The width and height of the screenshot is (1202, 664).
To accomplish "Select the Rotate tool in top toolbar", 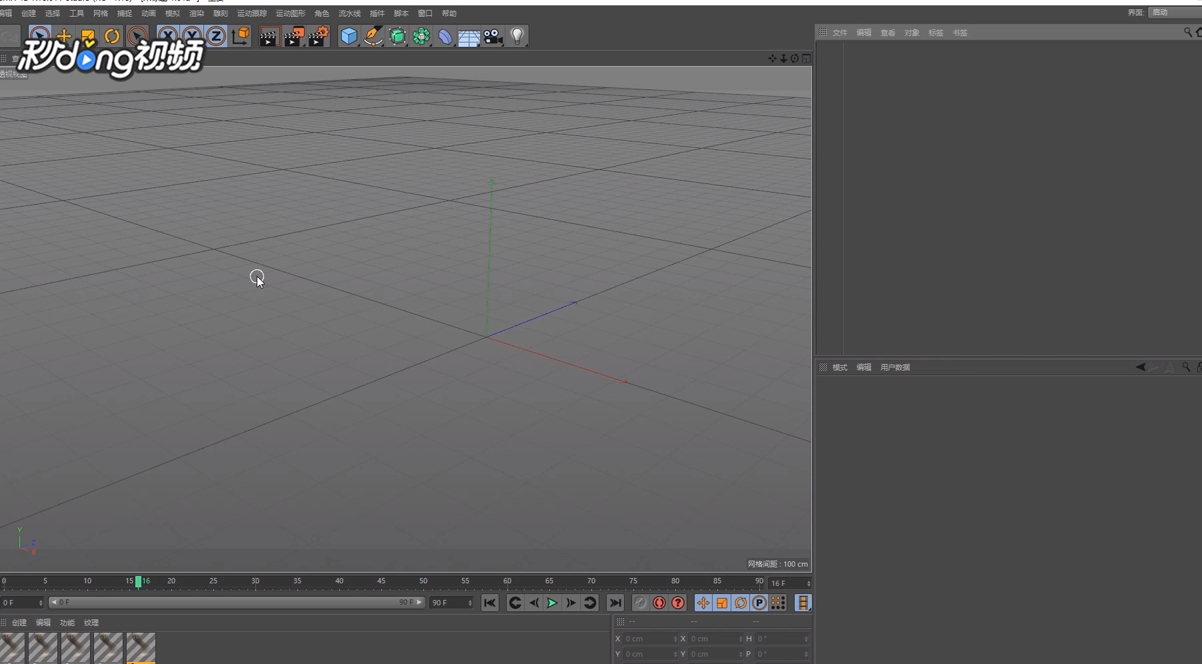I will [x=112, y=36].
